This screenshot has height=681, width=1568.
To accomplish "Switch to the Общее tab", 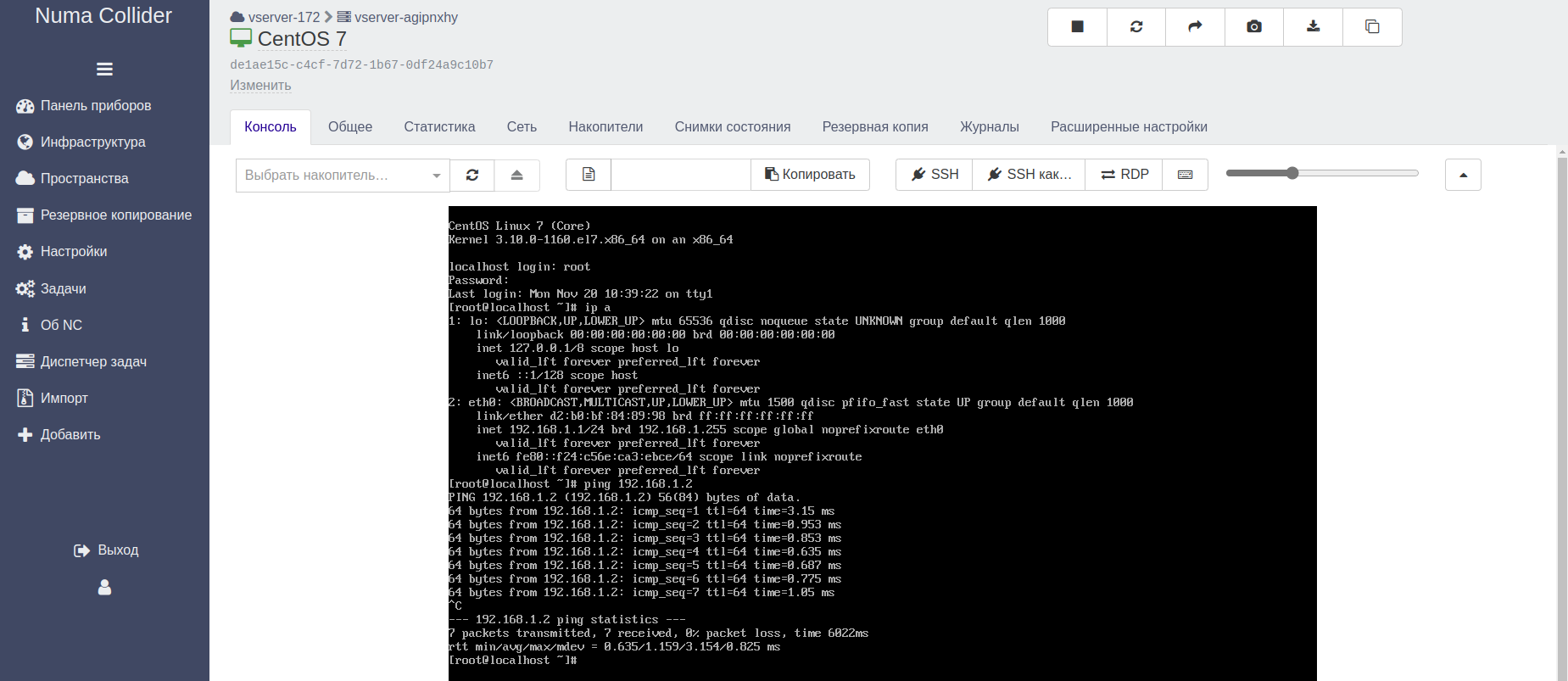I will tap(350, 127).
